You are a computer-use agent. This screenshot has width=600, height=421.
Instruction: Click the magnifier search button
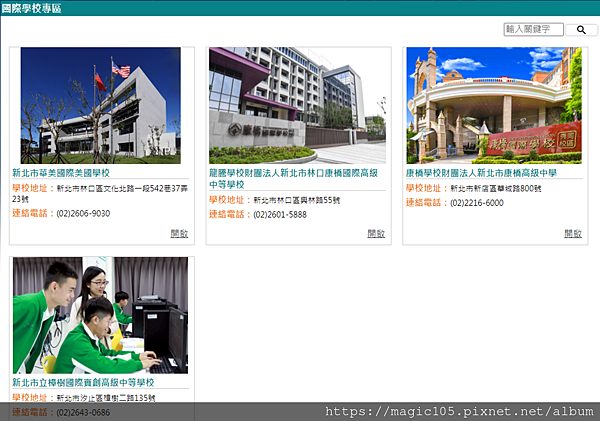(x=581, y=30)
